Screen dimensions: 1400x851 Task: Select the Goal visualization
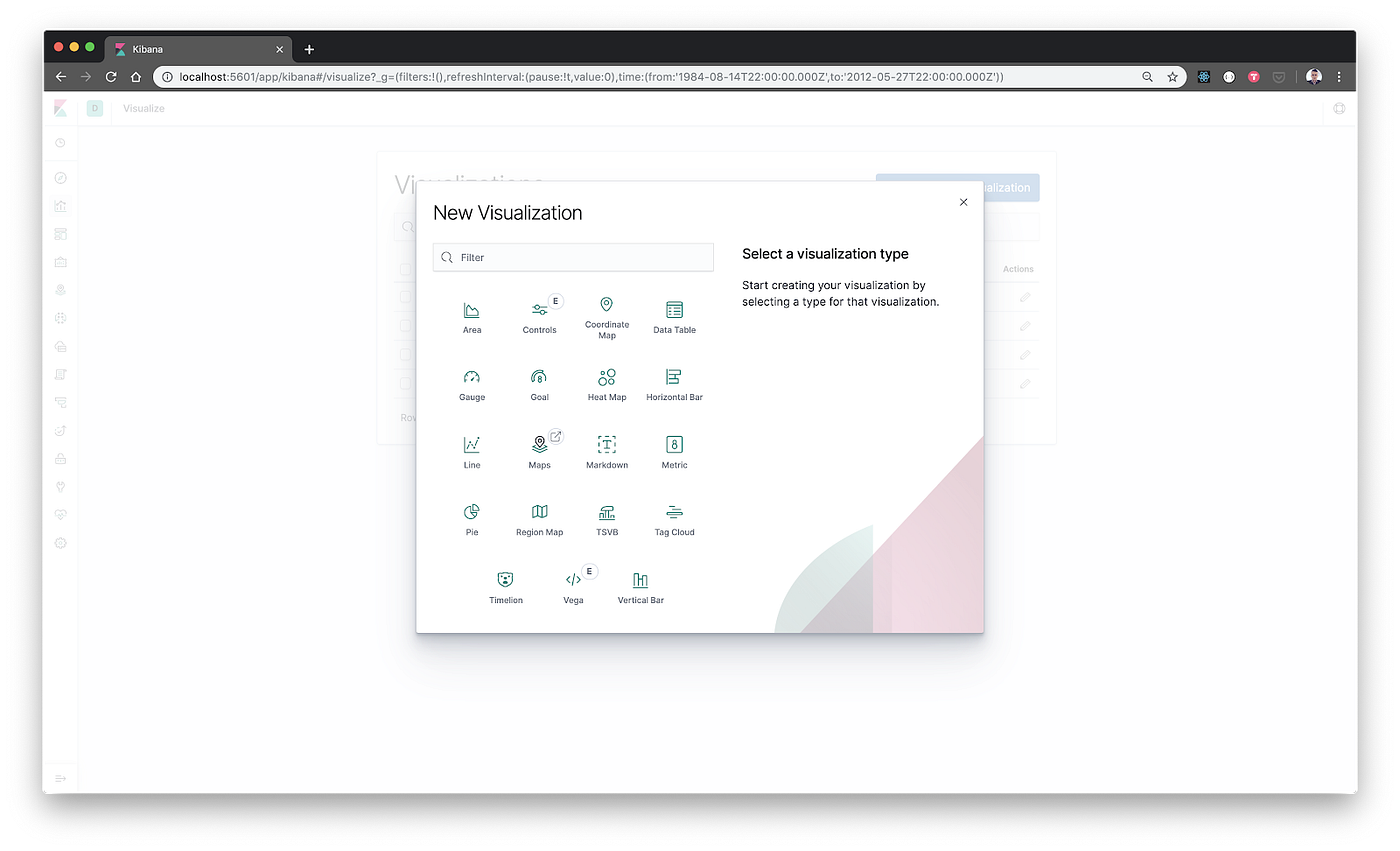539,385
